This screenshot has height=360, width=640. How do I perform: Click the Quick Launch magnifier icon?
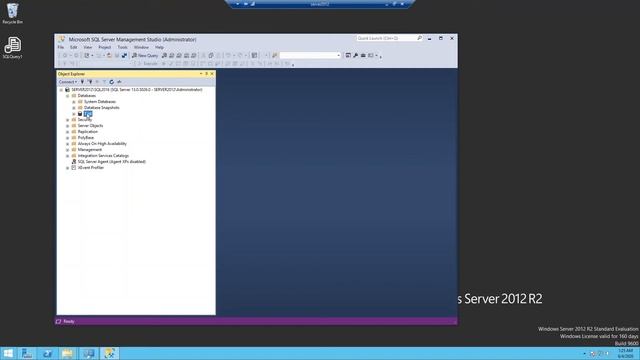pos(419,38)
